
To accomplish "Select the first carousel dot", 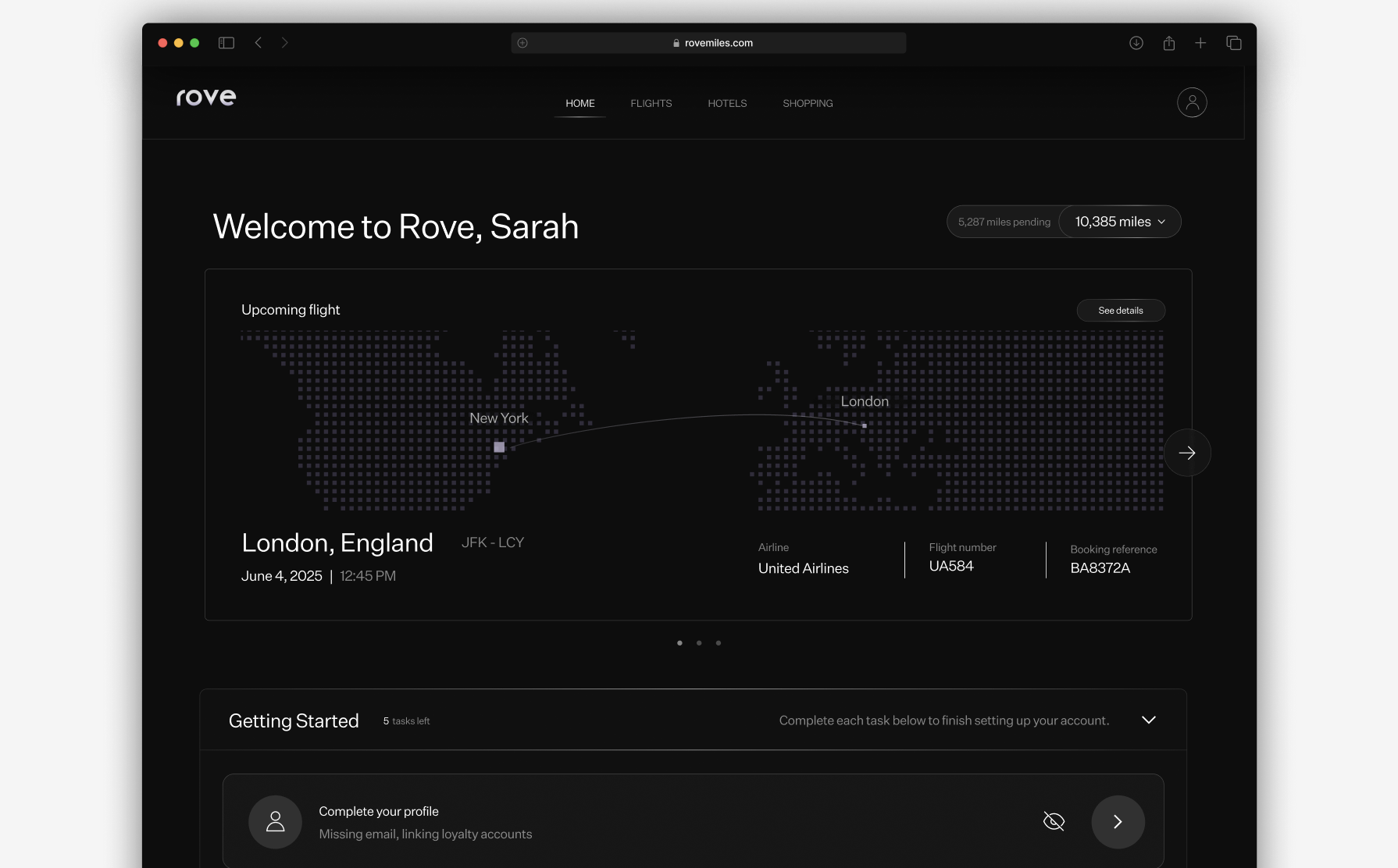I will (679, 643).
